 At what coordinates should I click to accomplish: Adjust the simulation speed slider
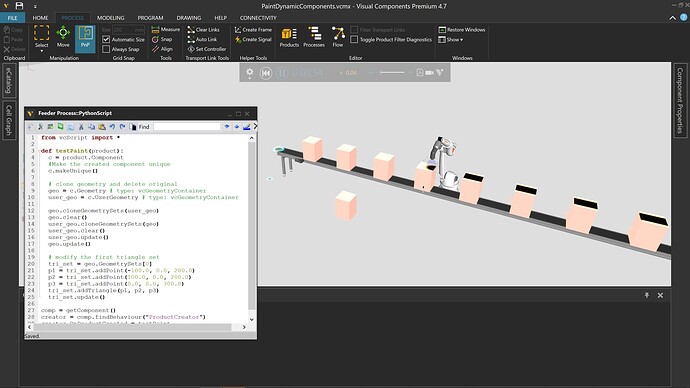[392, 73]
